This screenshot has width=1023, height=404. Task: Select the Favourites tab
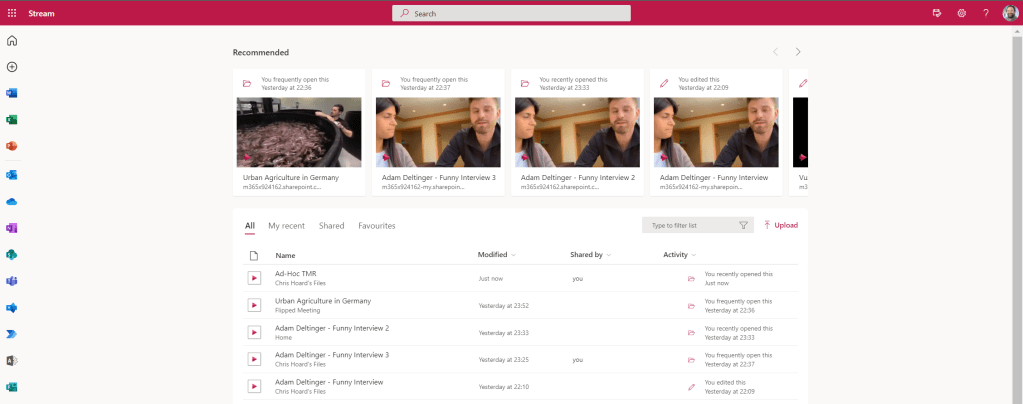point(377,226)
